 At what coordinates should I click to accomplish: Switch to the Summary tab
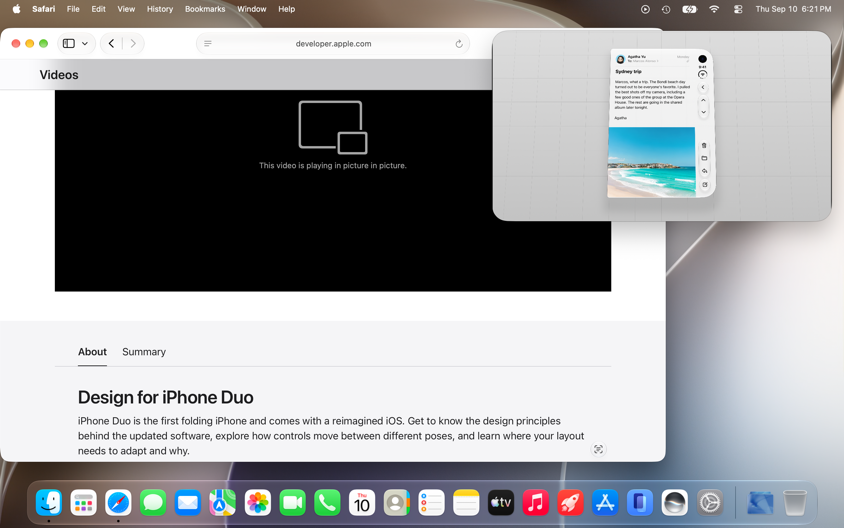pyautogui.click(x=144, y=351)
